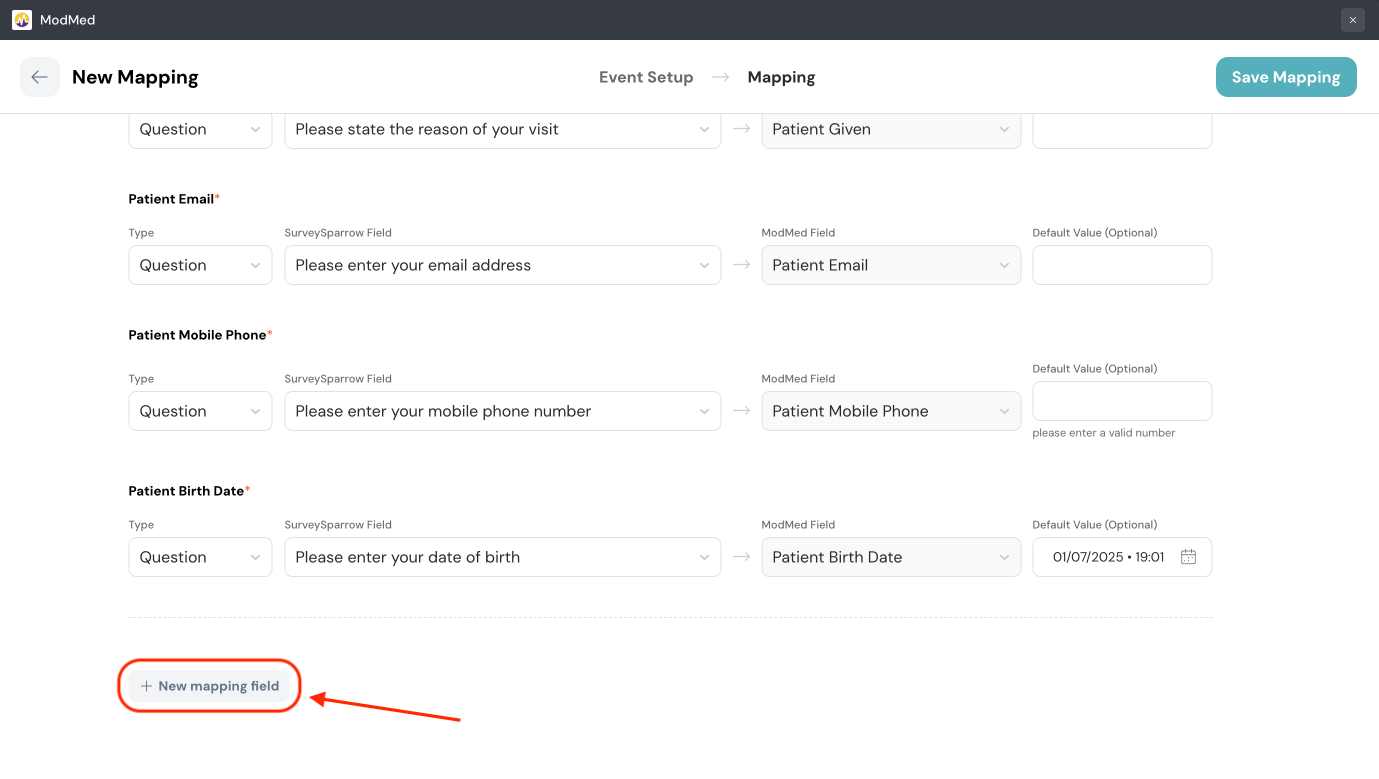Open Patient Mobile Phone type dropdown
This screenshot has height=779, width=1379.
coord(200,411)
